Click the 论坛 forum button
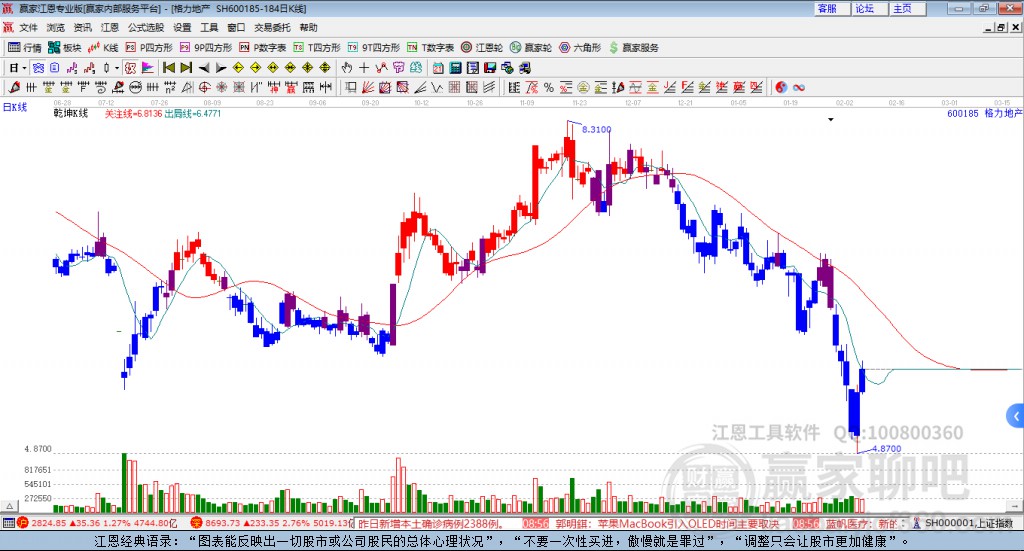Viewport: 1024px width, 551px height. coord(870,8)
